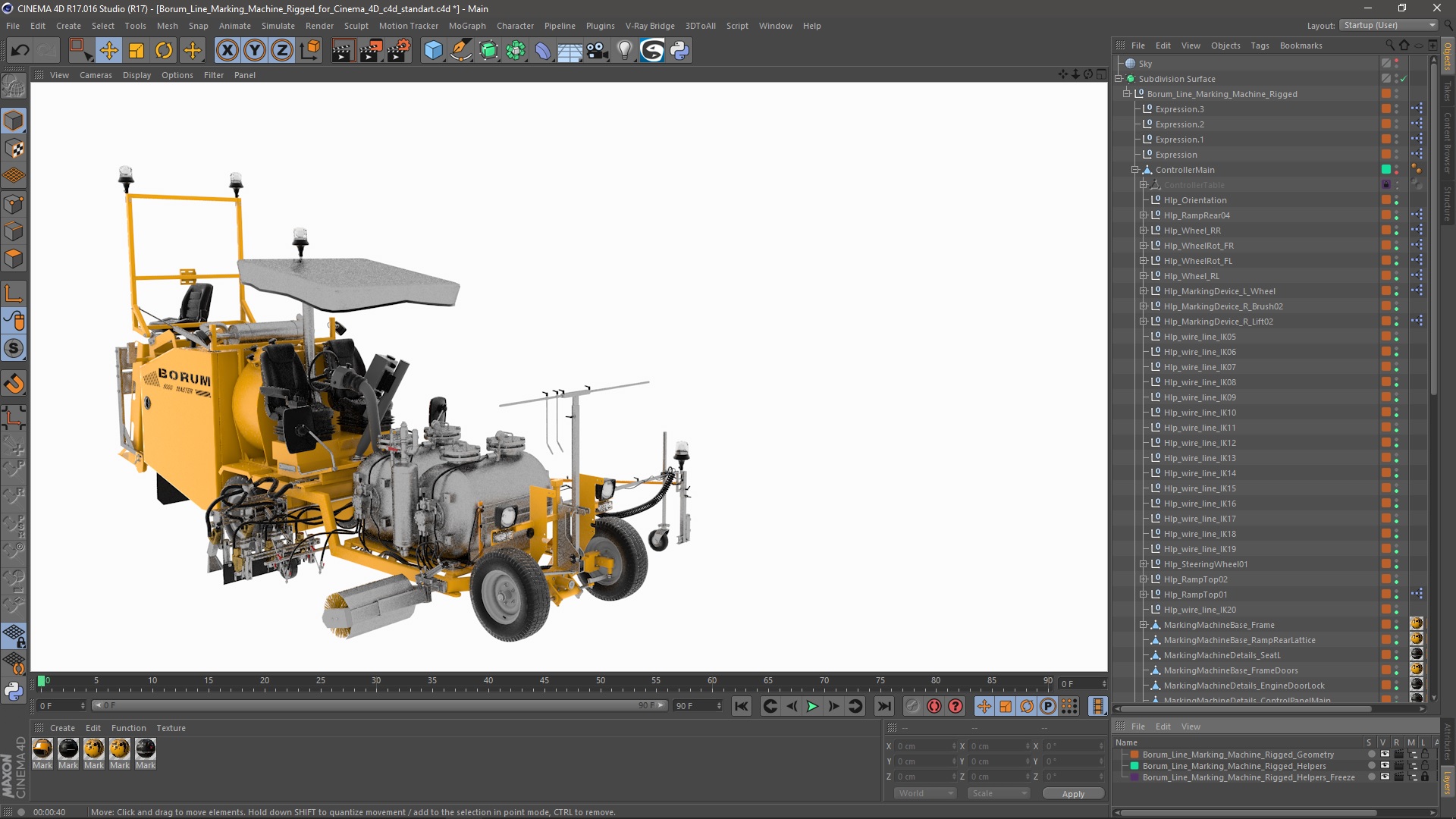Toggle lock on Rigged_Helpers_Freeze layer

(1425, 777)
